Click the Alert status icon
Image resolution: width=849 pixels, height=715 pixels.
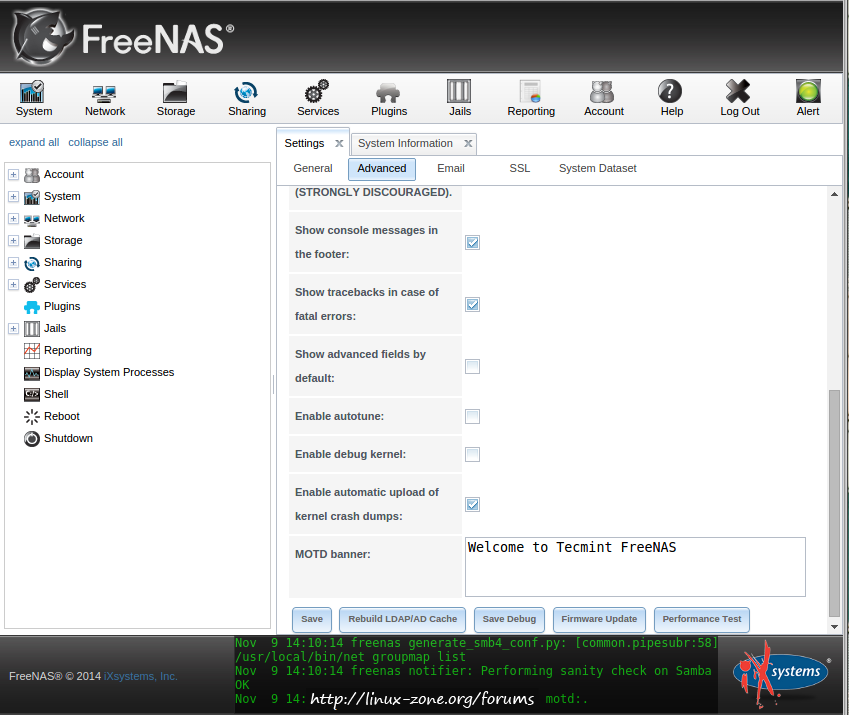pyautogui.click(x=808, y=98)
